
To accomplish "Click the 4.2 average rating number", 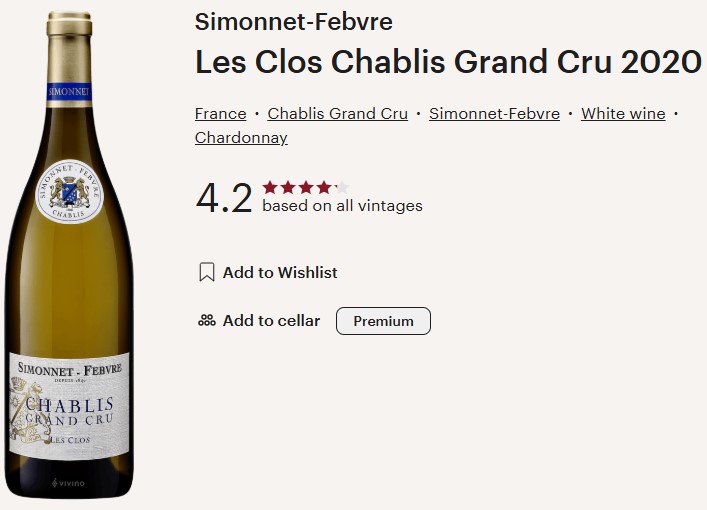I will click(224, 197).
